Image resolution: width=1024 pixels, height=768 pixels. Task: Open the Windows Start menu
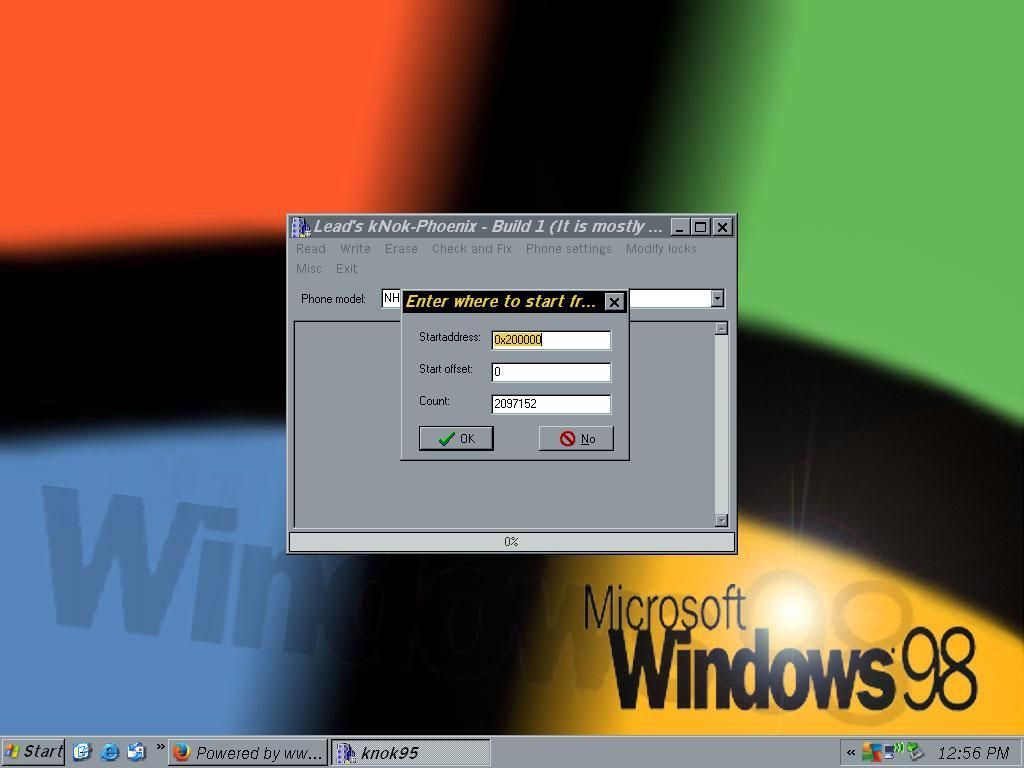[x=33, y=752]
